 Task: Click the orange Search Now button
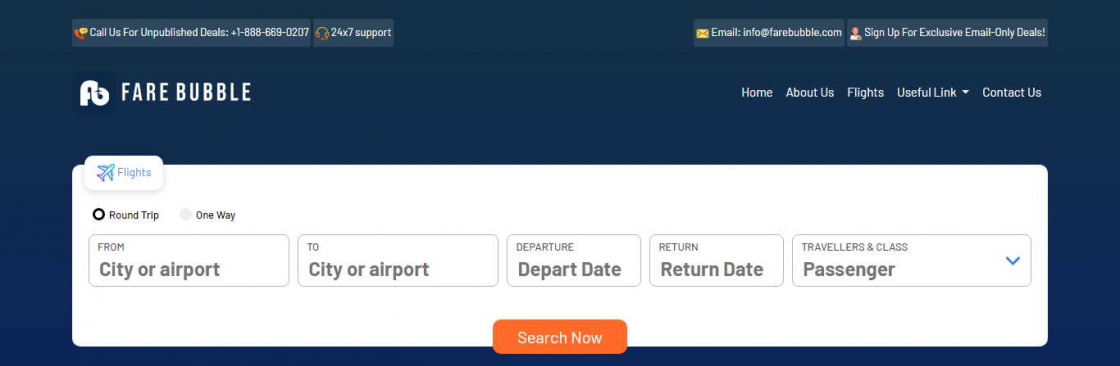click(x=560, y=337)
